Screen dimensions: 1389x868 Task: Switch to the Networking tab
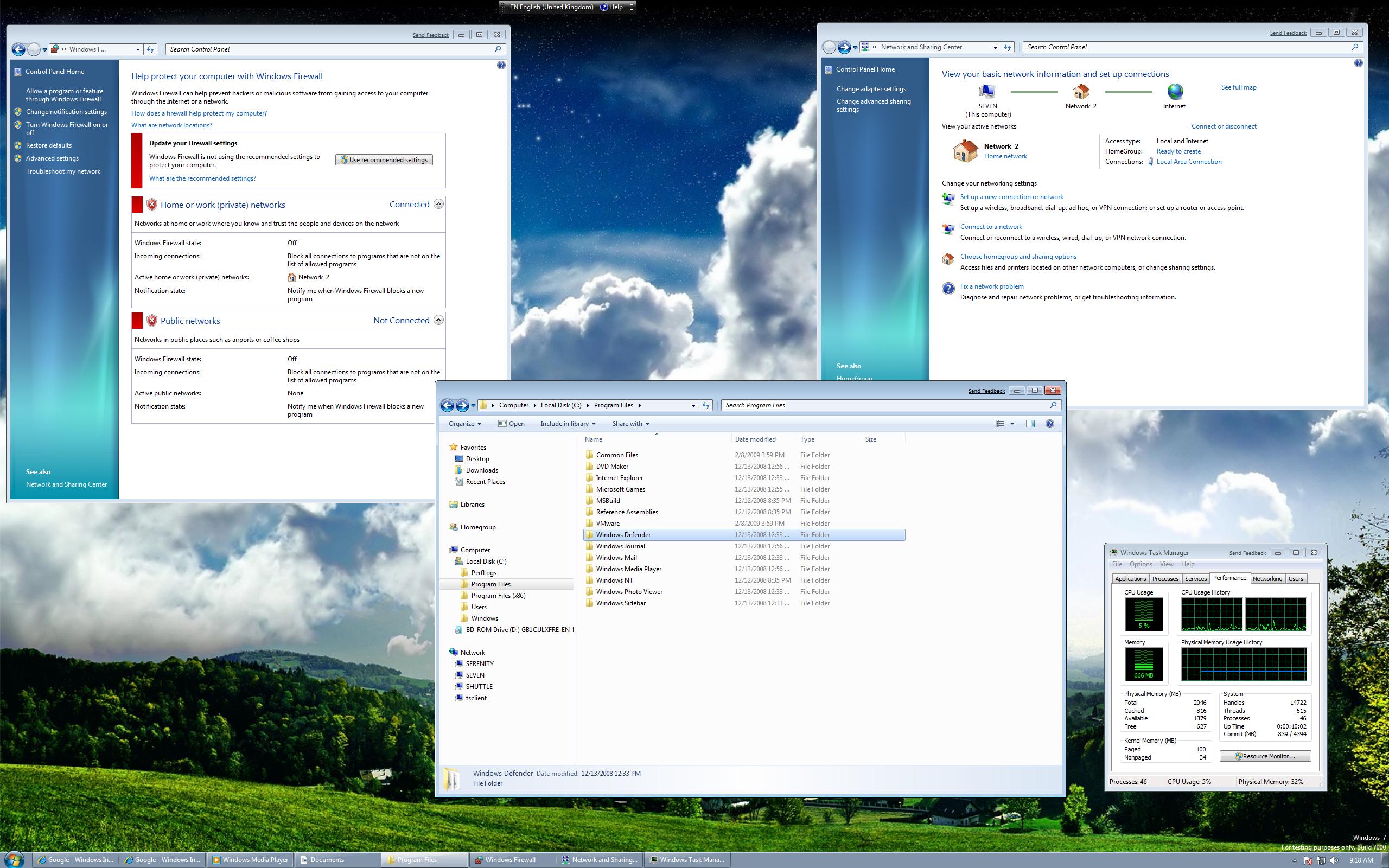(1267, 579)
